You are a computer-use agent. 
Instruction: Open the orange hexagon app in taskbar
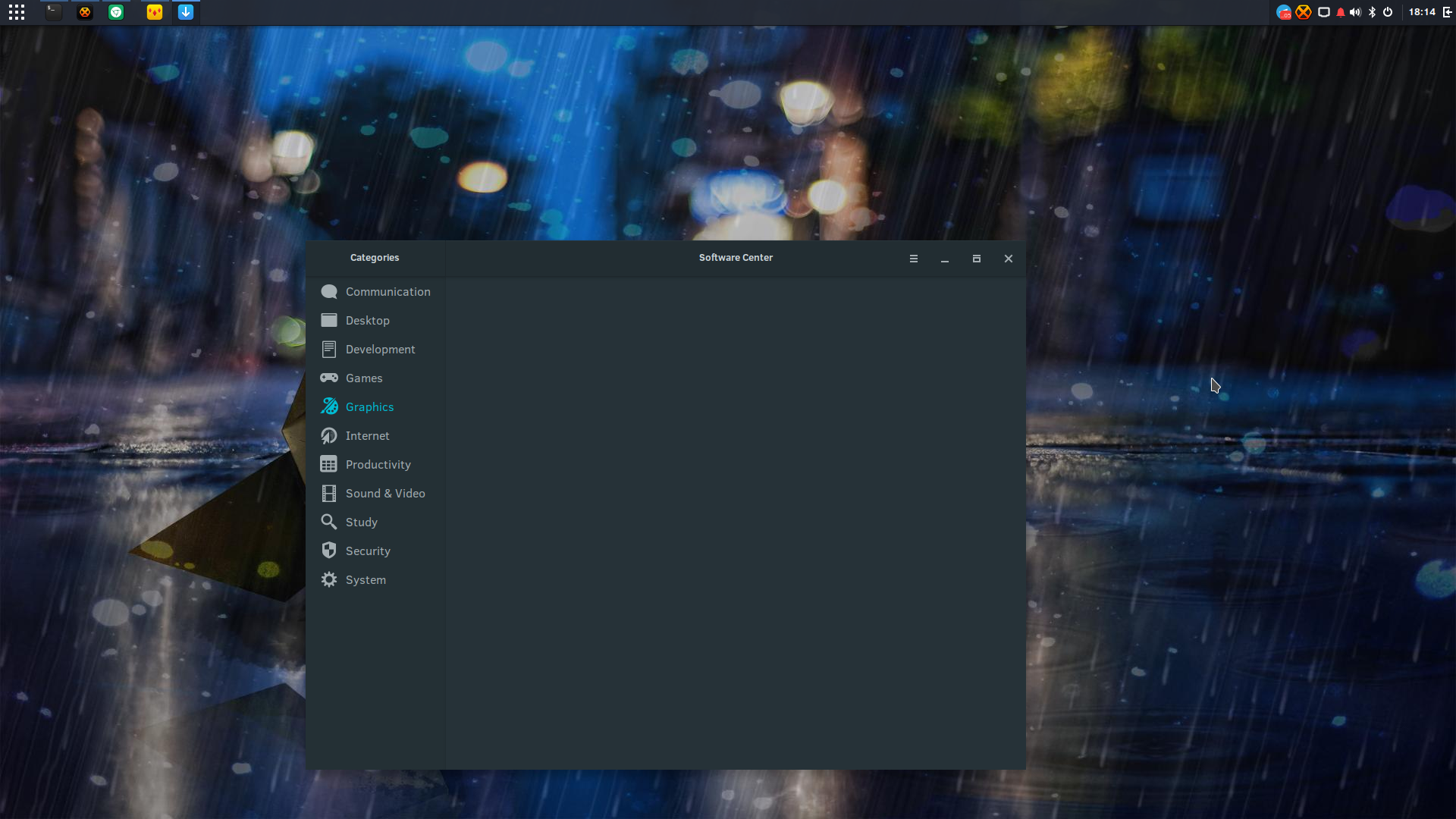tap(85, 12)
